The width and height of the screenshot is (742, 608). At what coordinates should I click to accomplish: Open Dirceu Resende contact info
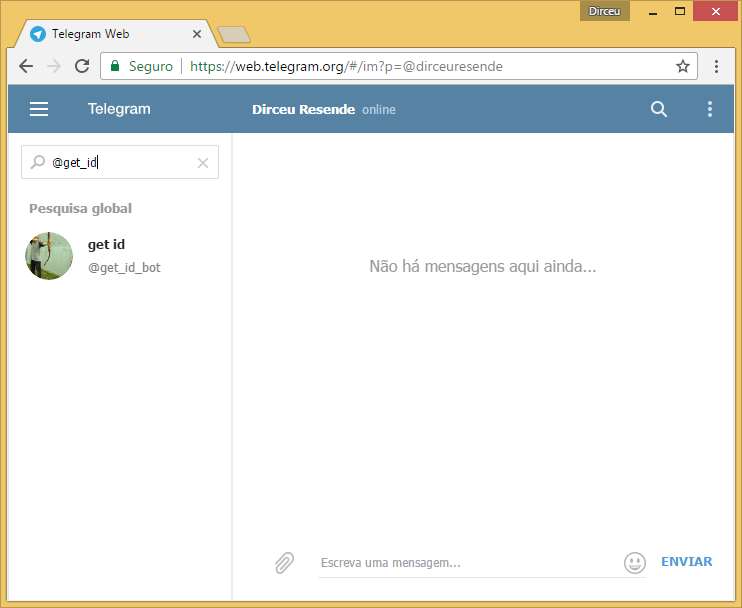click(x=303, y=109)
